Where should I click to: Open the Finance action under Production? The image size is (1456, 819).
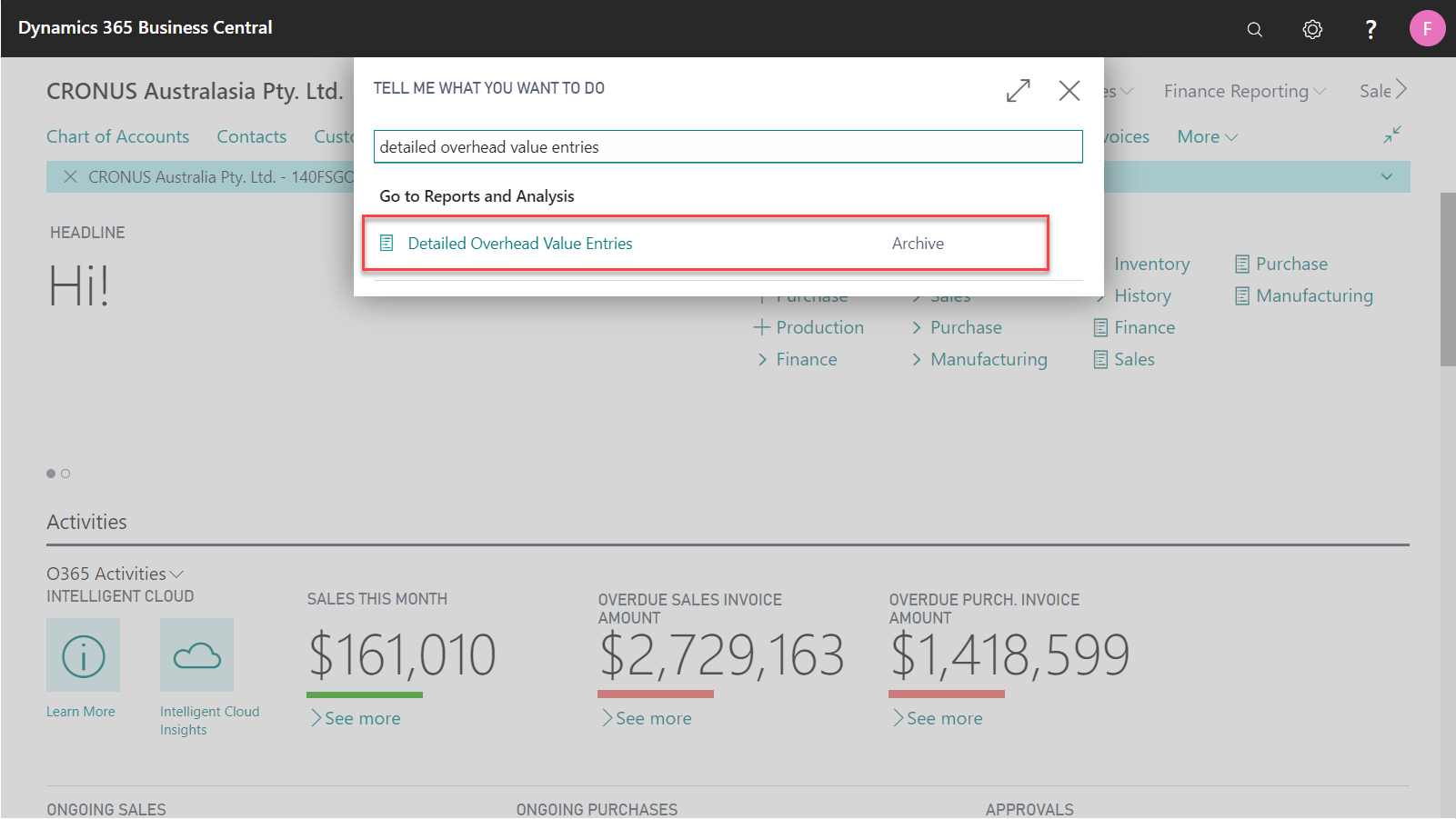point(807,359)
